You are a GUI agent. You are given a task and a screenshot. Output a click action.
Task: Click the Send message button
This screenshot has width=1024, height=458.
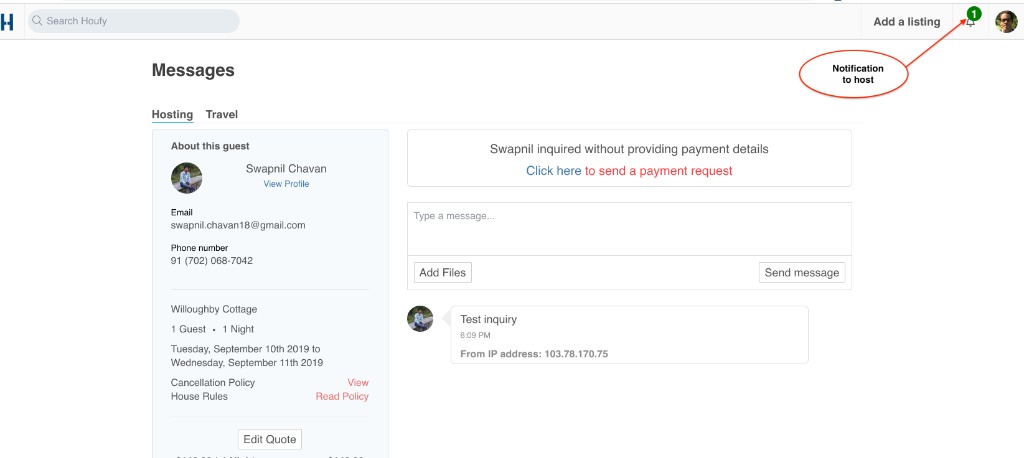802,272
